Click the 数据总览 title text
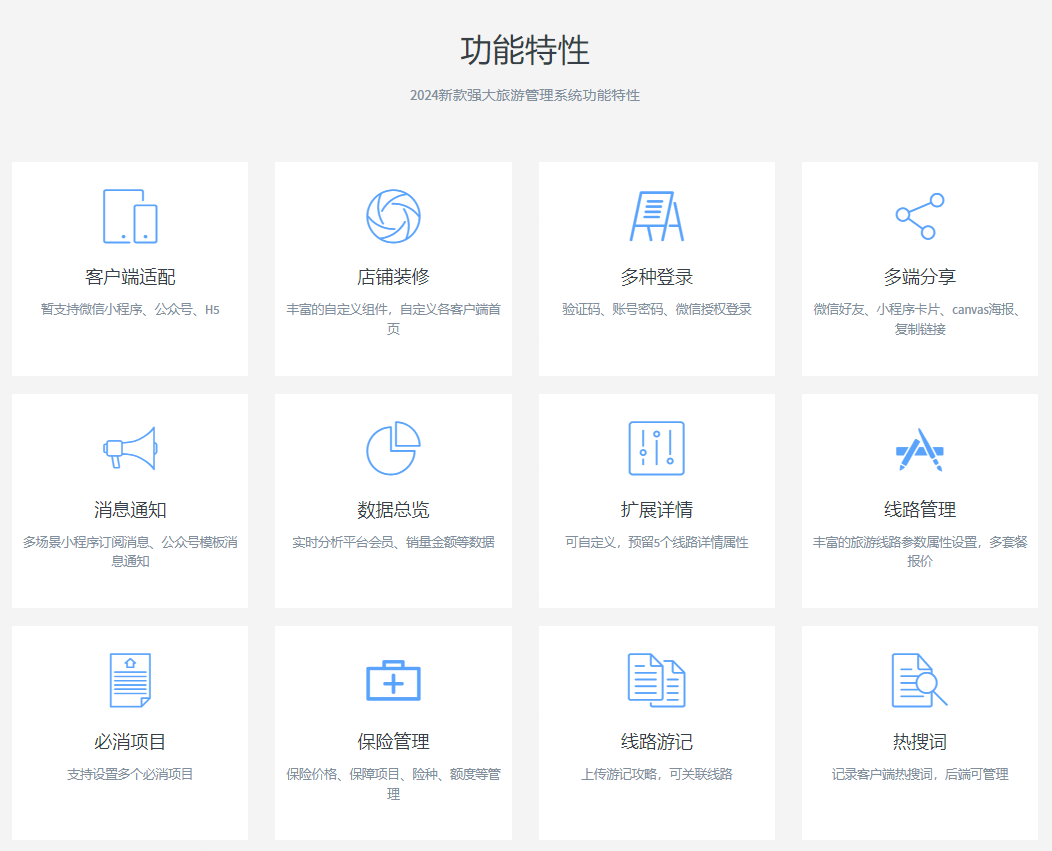 (393, 510)
